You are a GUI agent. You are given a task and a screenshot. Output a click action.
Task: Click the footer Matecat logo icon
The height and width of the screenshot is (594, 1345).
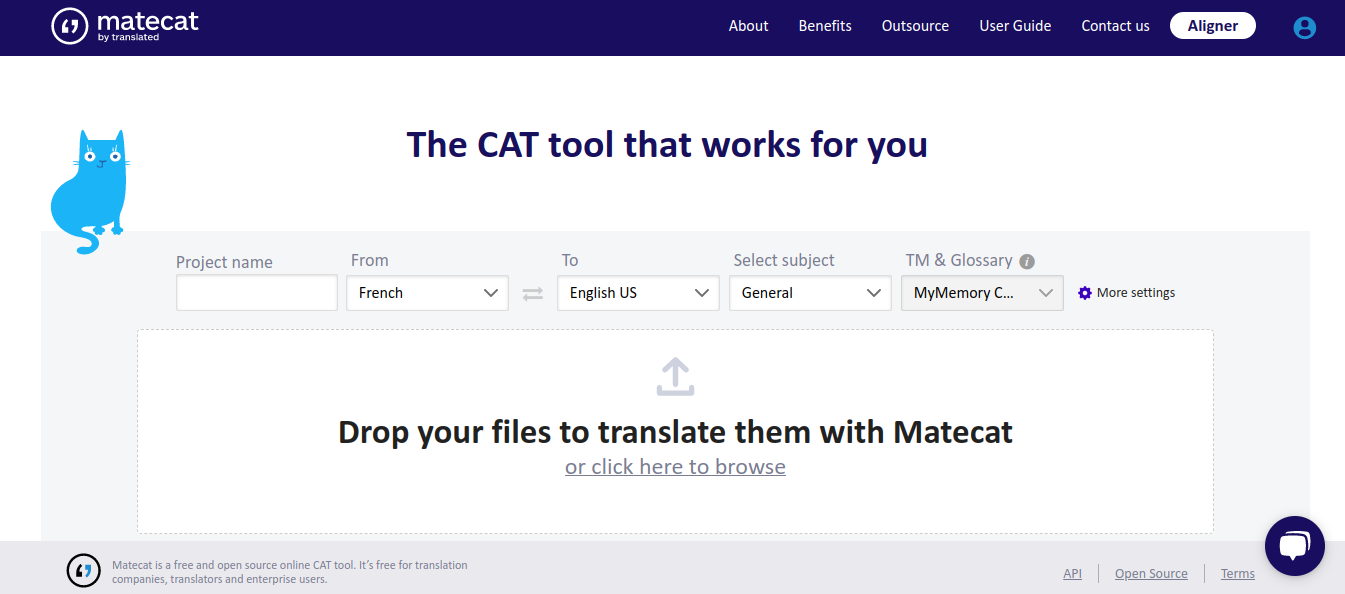coord(84,570)
